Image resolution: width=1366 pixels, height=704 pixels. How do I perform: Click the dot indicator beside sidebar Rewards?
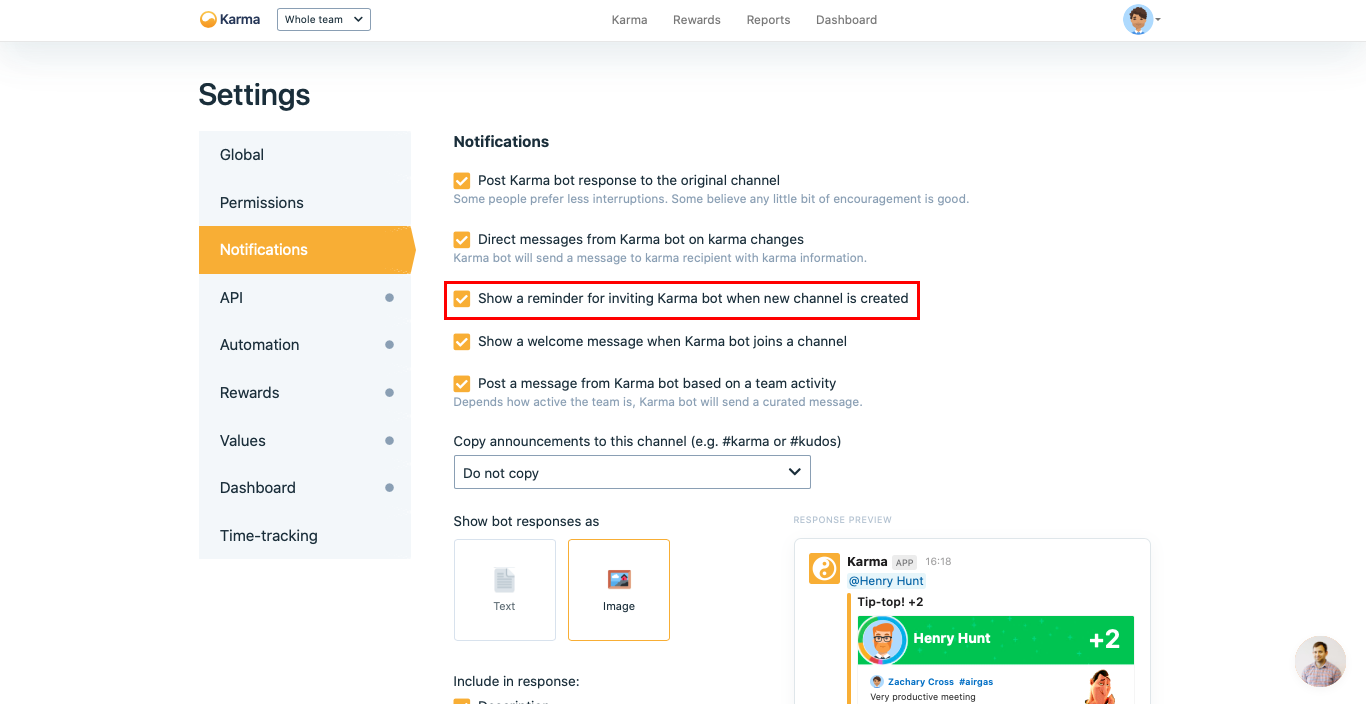[x=389, y=393]
